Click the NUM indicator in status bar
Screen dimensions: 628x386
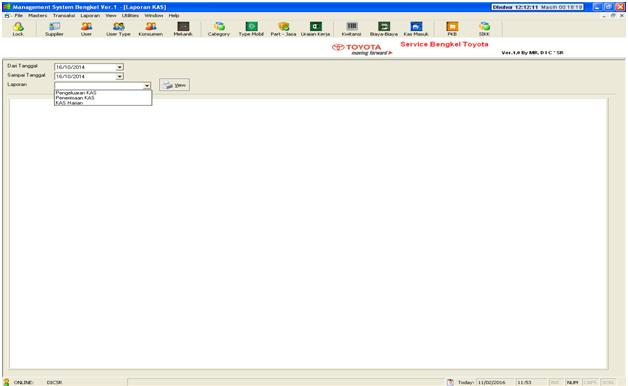[x=572, y=382]
